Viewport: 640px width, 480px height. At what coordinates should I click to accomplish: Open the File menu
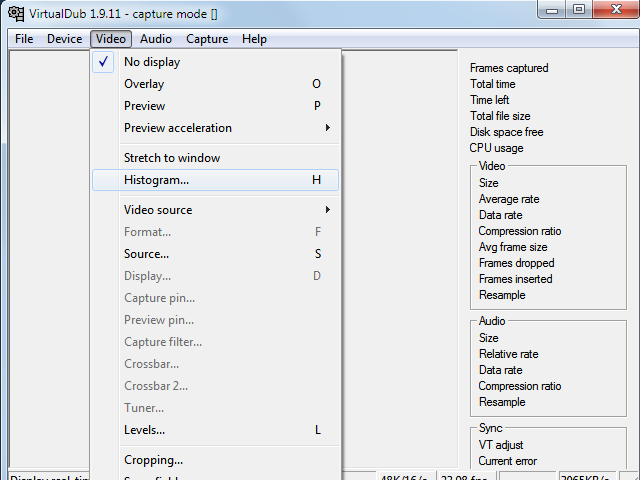(24, 39)
